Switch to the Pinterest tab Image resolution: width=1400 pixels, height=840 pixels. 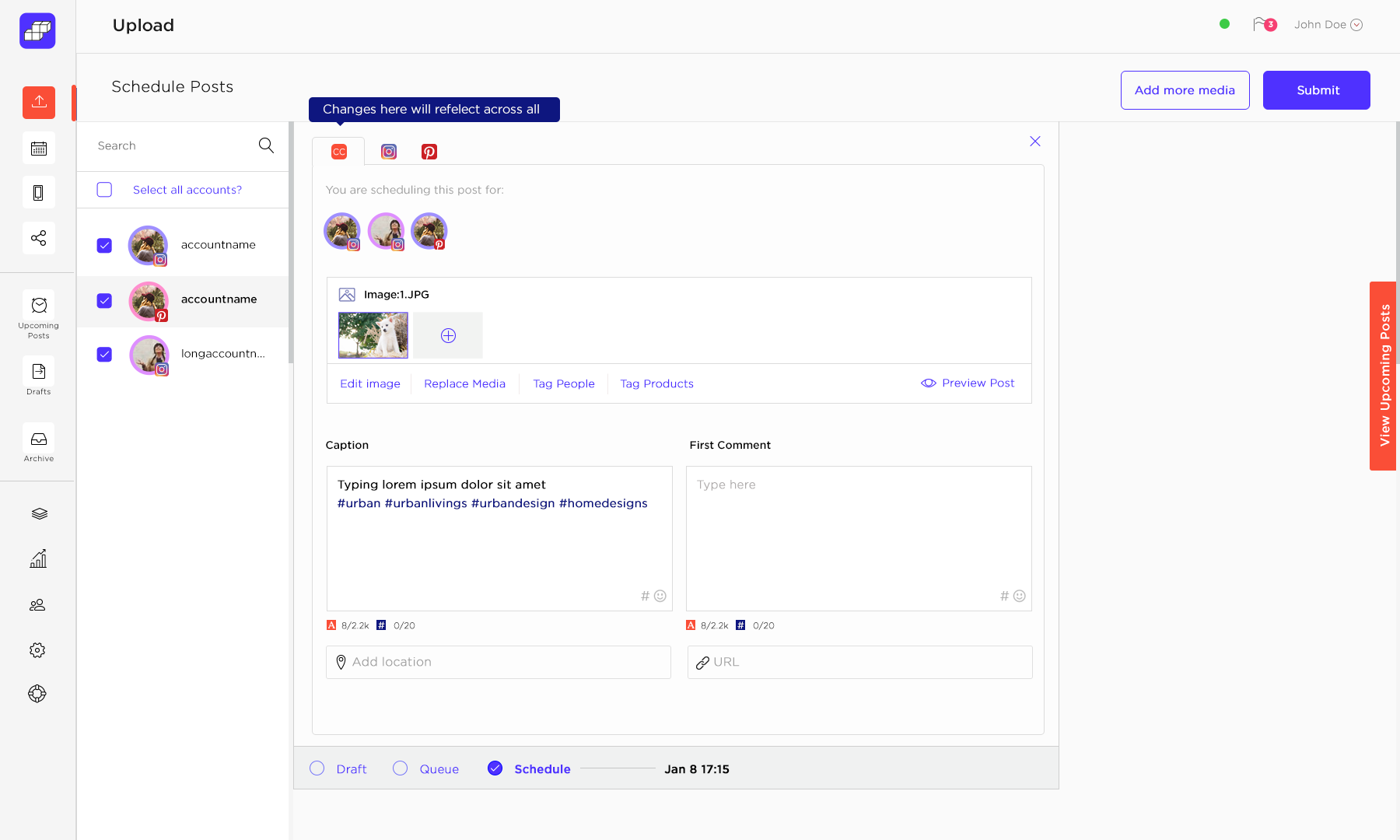[x=429, y=152]
